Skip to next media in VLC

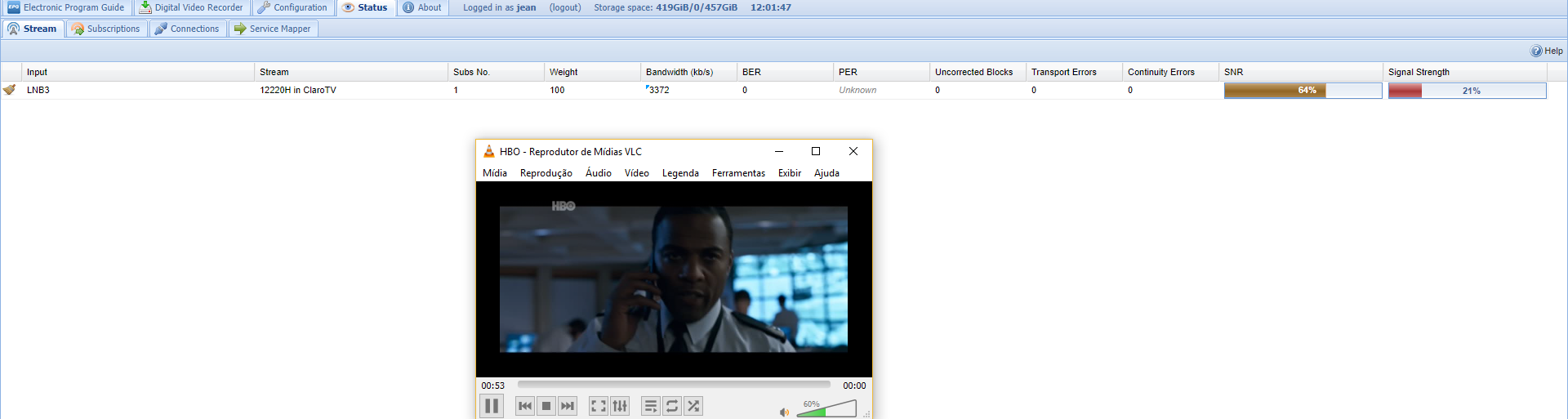coord(568,406)
